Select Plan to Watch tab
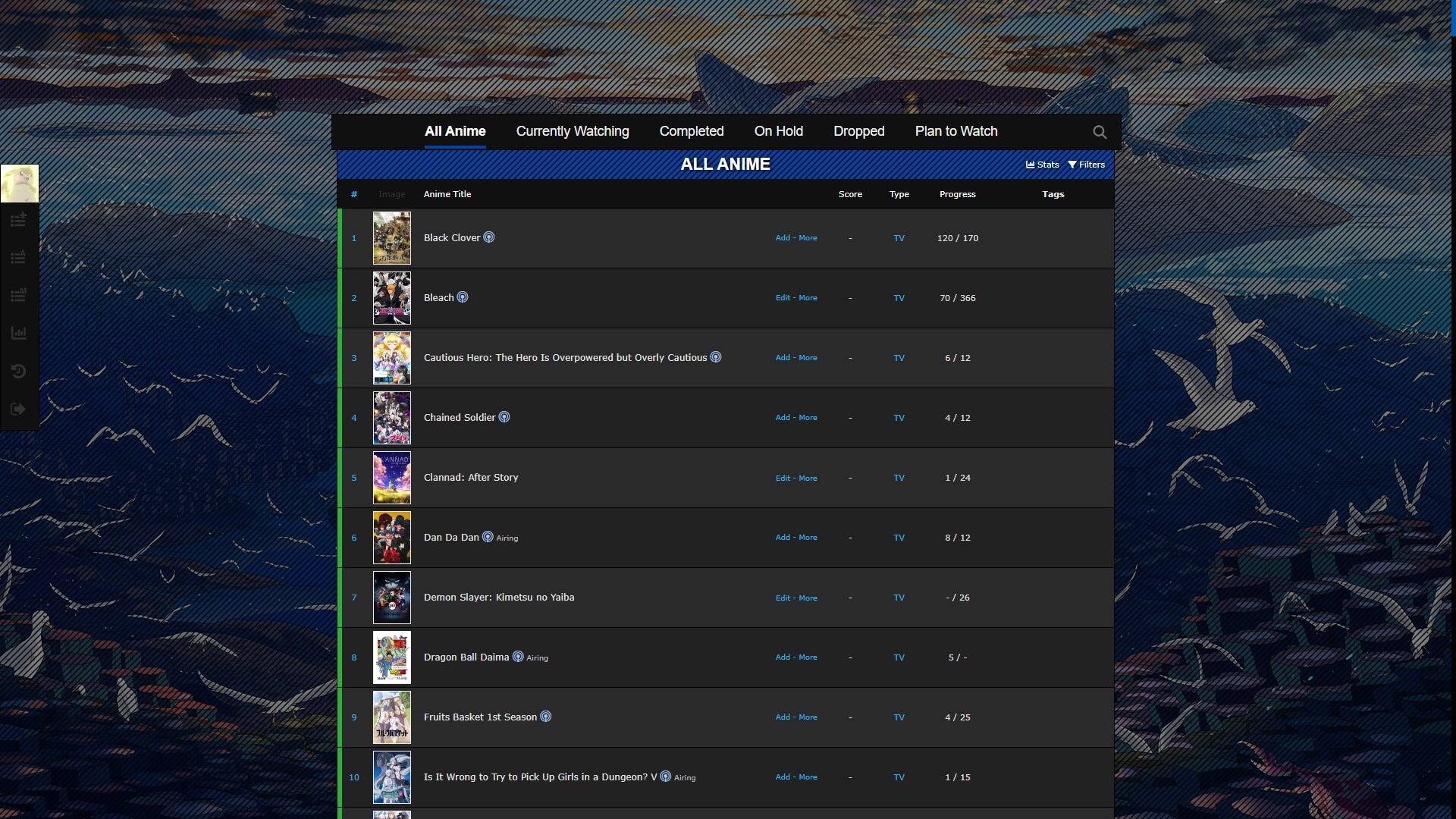Screen dimensions: 1456x819 click(956, 131)
